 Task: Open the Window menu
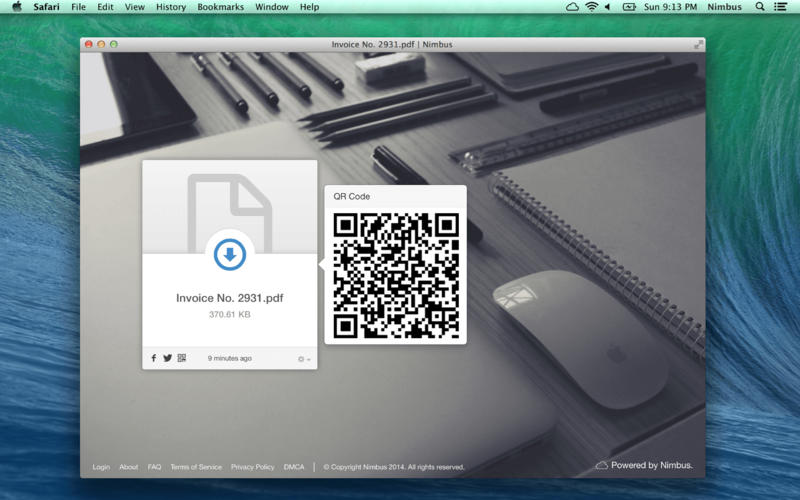tap(272, 7)
